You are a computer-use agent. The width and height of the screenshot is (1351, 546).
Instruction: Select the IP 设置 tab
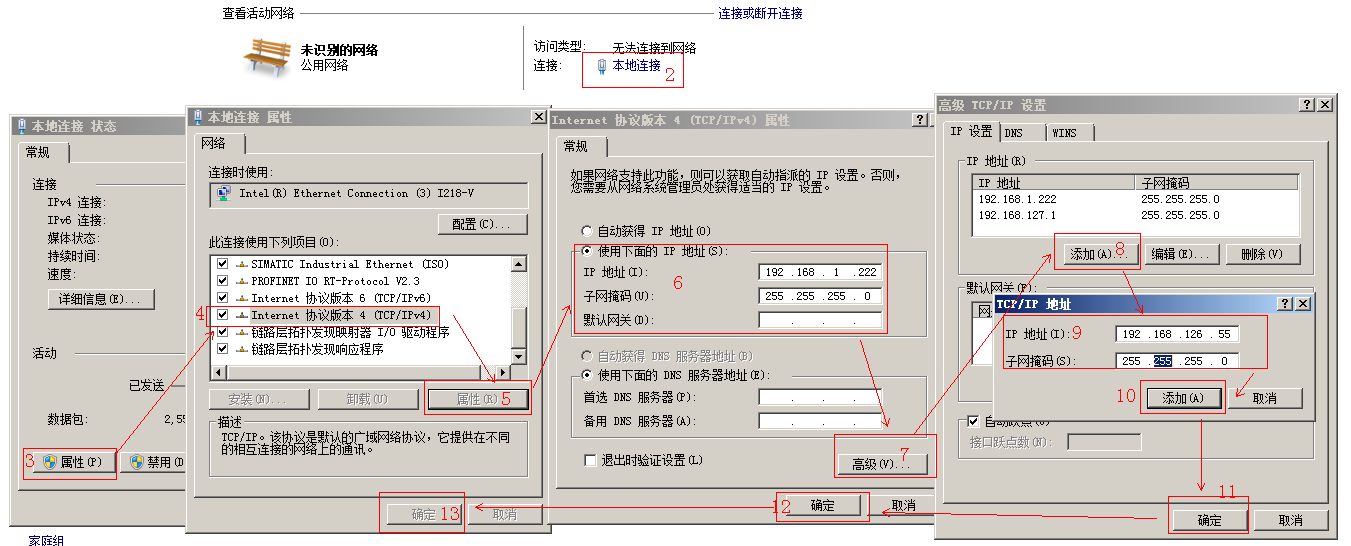pos(971,131)
